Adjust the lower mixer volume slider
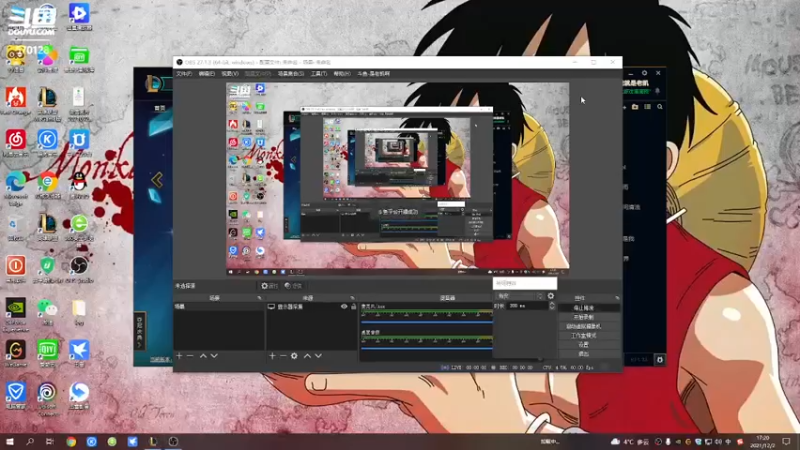800x450 pixels. (x=427, y=348)
